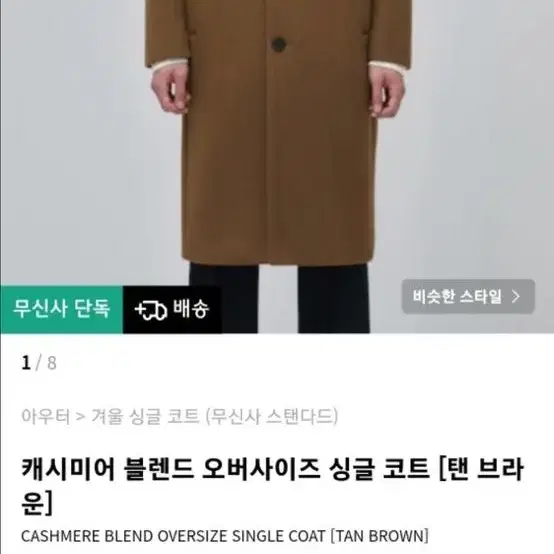Open the 비슷한 스타일 similar styles button
554x554 pixels.
[468, 296]
